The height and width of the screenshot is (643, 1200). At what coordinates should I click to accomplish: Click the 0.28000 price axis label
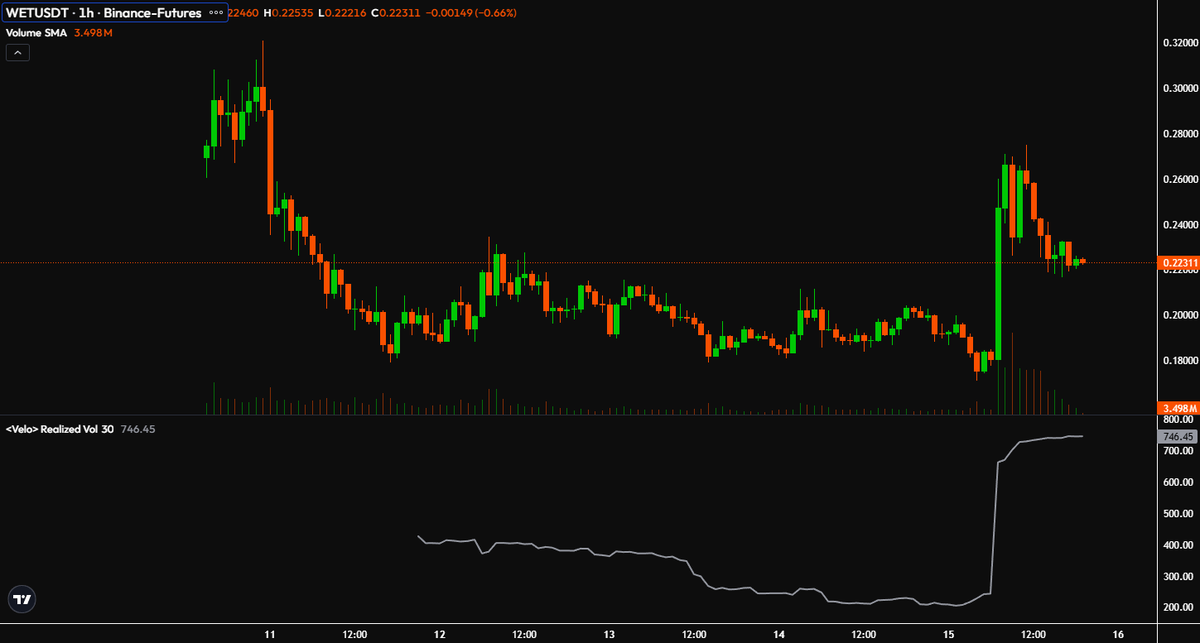click(x=1178, y=134)
